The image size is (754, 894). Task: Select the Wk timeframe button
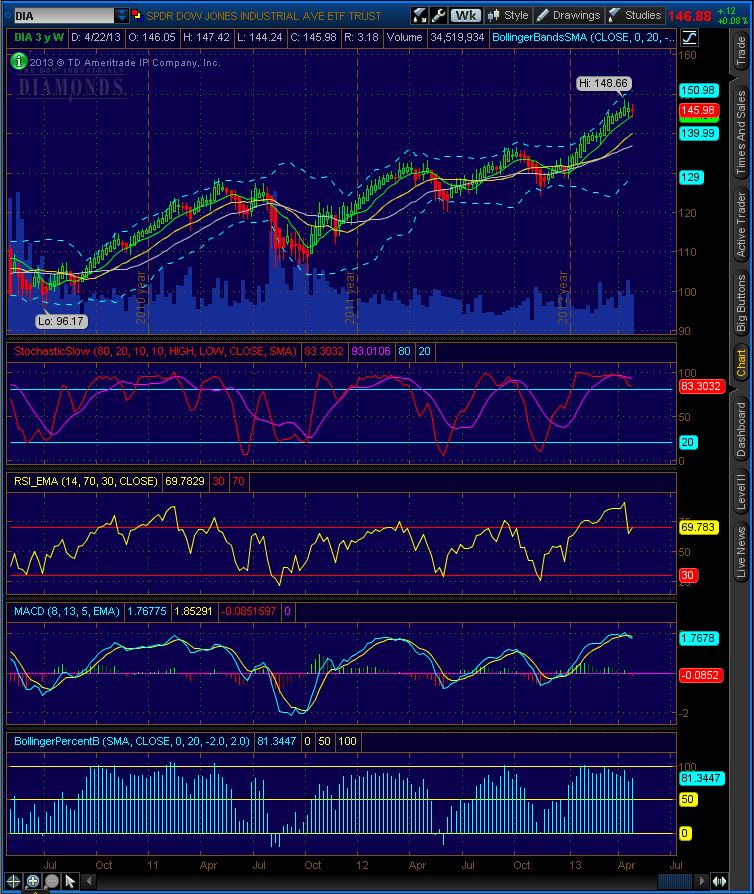pos(466,15)
